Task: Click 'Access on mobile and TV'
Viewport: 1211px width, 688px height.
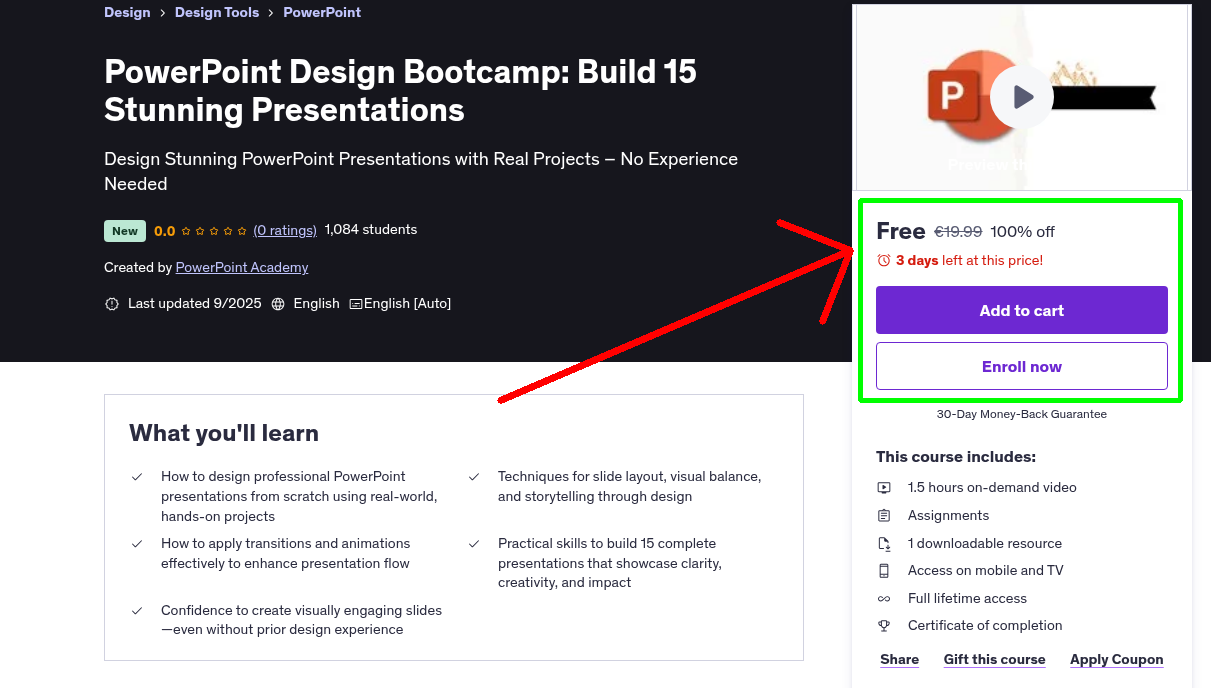Action: pos(986,571)
